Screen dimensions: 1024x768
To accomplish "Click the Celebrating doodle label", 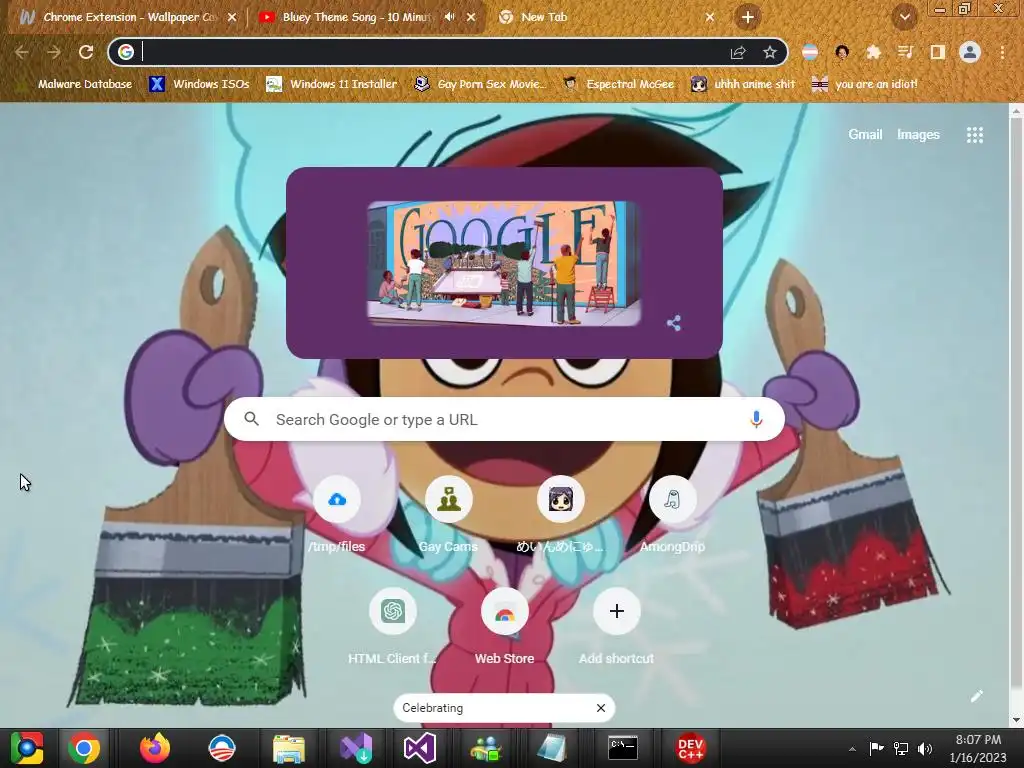I will [432, 708].
